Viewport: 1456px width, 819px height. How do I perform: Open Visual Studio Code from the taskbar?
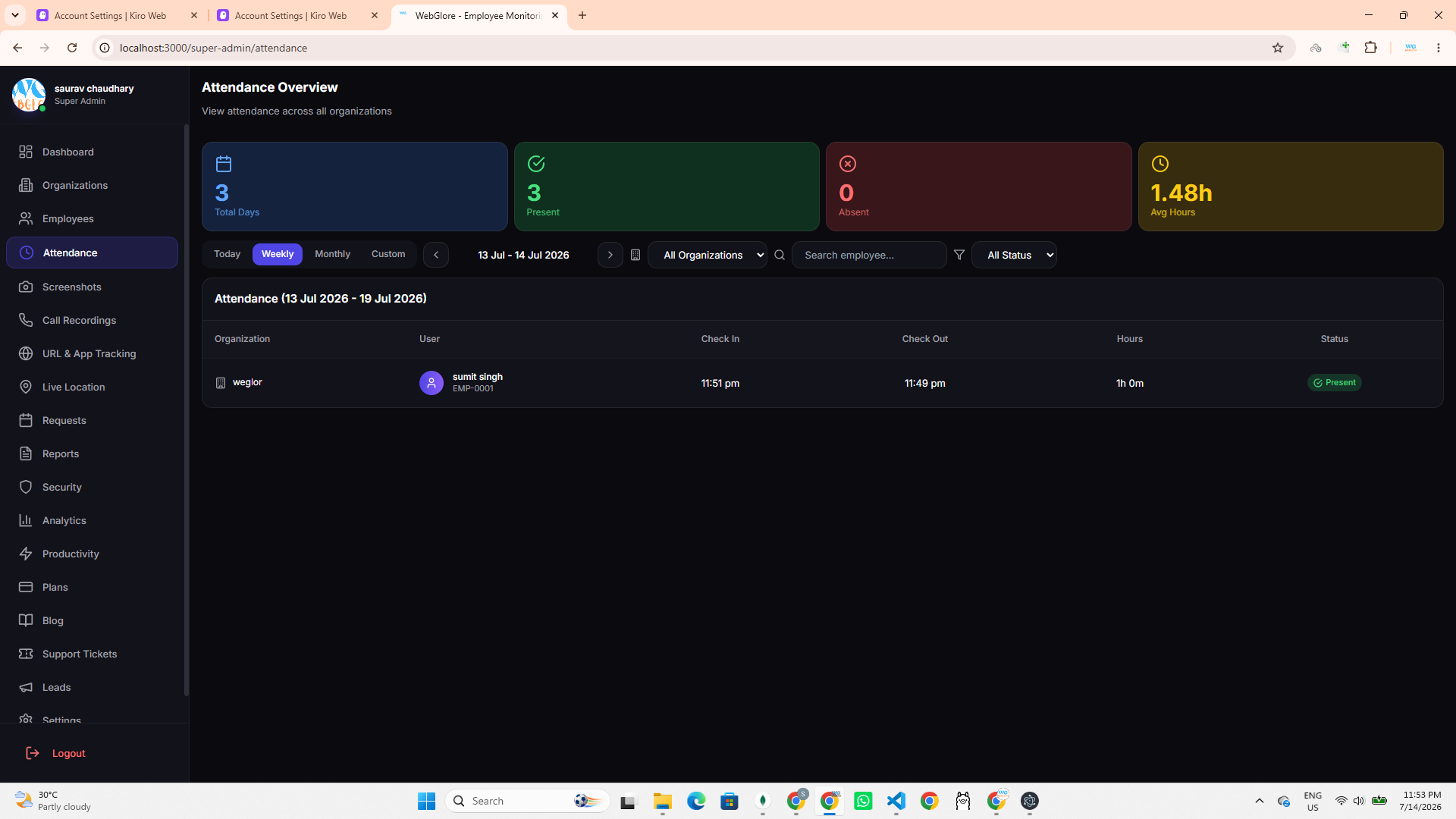click(896, 801)
